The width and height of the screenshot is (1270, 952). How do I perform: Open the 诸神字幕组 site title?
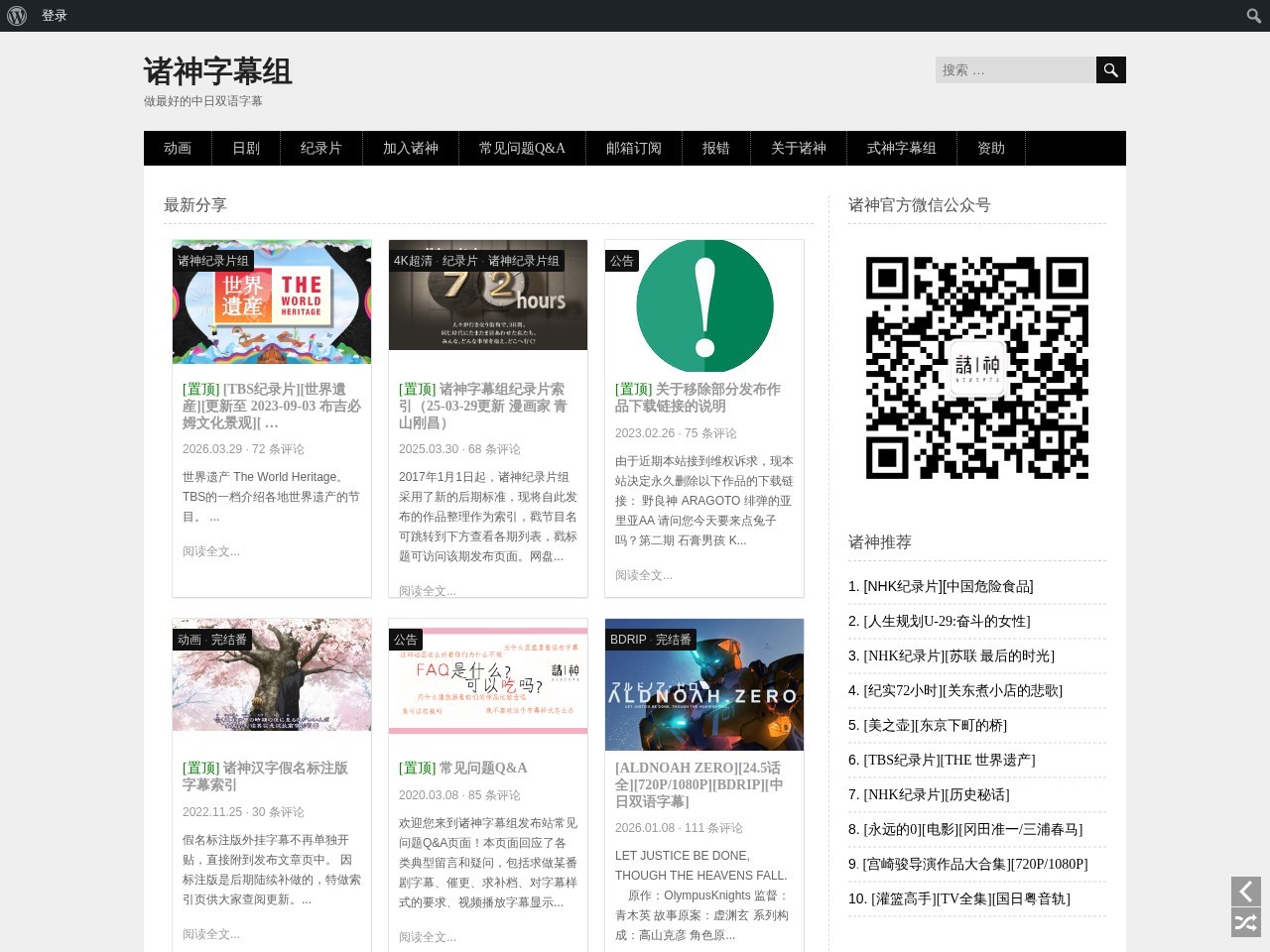pyautogui.click(x=218, y=71)
